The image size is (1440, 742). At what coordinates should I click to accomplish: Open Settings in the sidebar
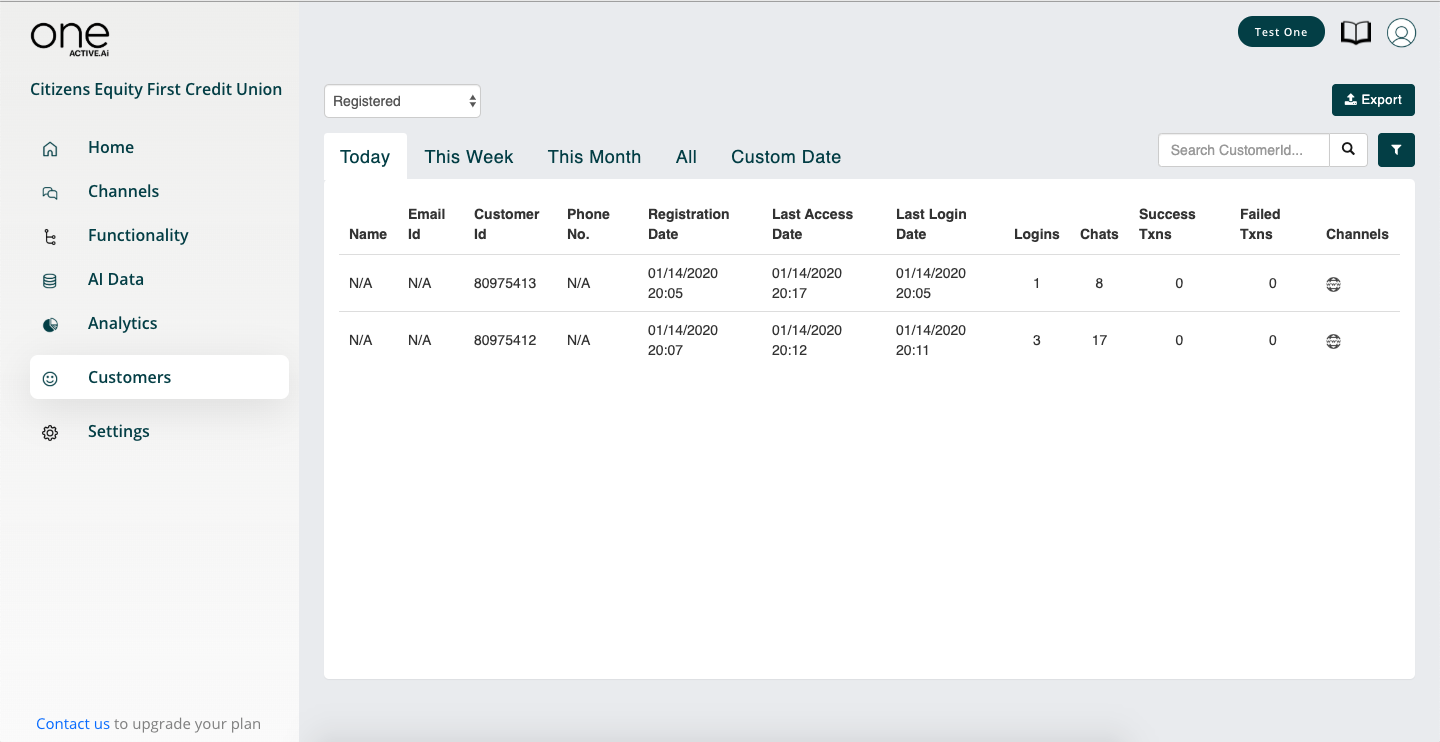pos(119,431)
